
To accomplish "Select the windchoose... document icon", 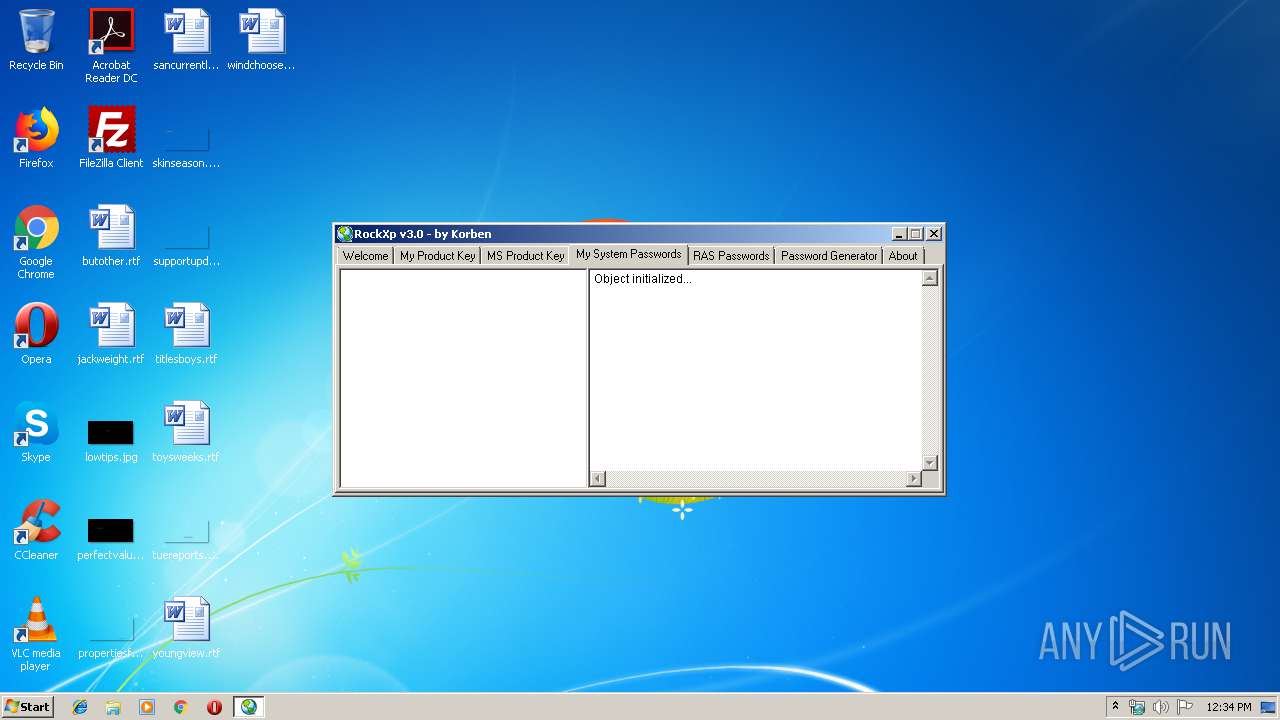I will [x=261, y=40].
